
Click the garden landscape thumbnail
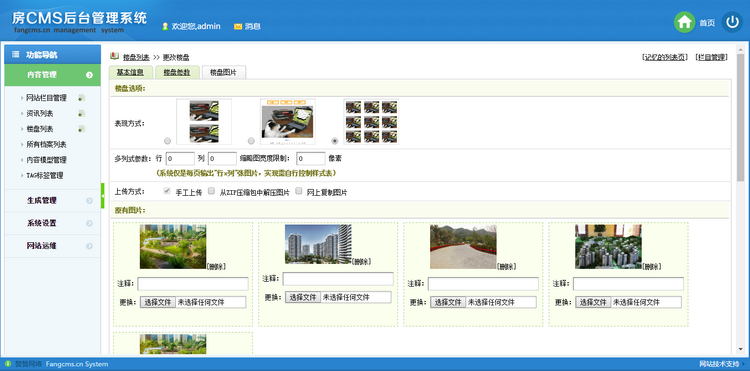click(x=173, y=247)
